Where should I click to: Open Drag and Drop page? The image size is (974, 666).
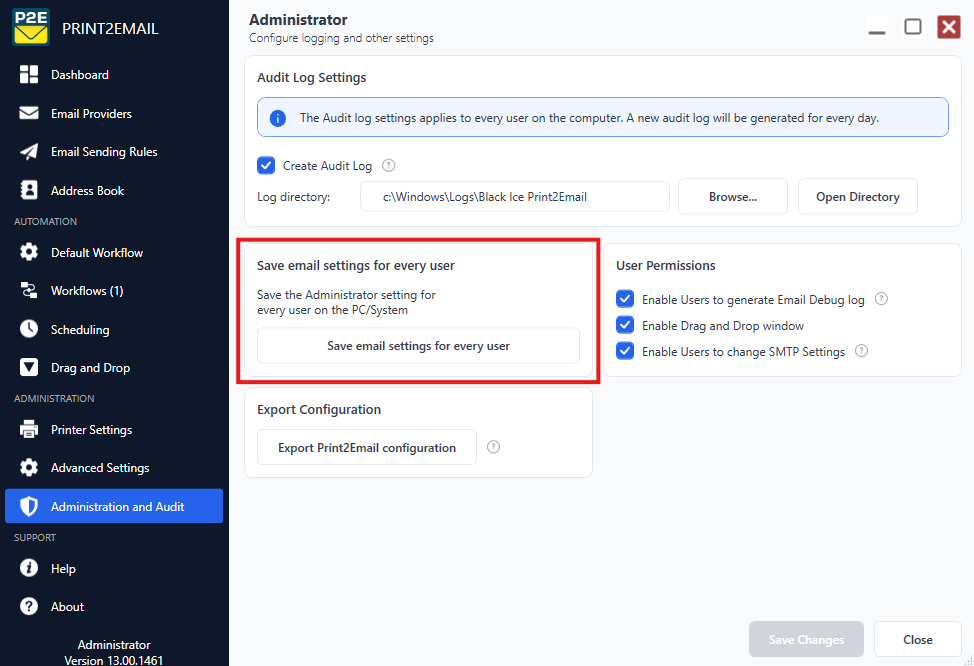point(114,367)
